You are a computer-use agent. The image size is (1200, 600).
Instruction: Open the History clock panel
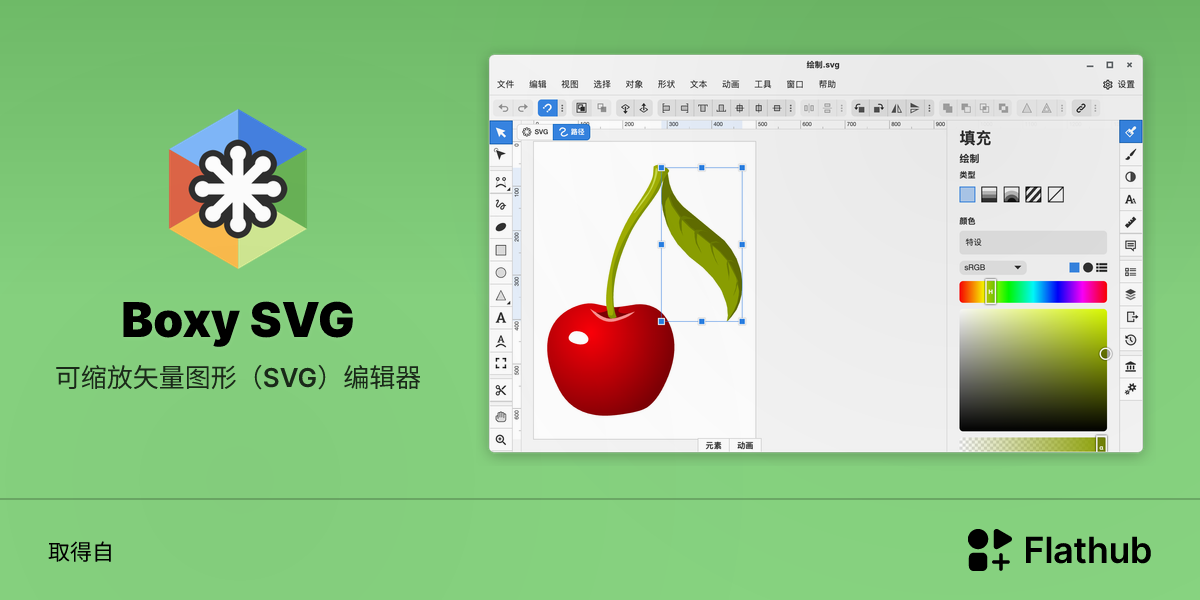click(x=1131, y=341)
